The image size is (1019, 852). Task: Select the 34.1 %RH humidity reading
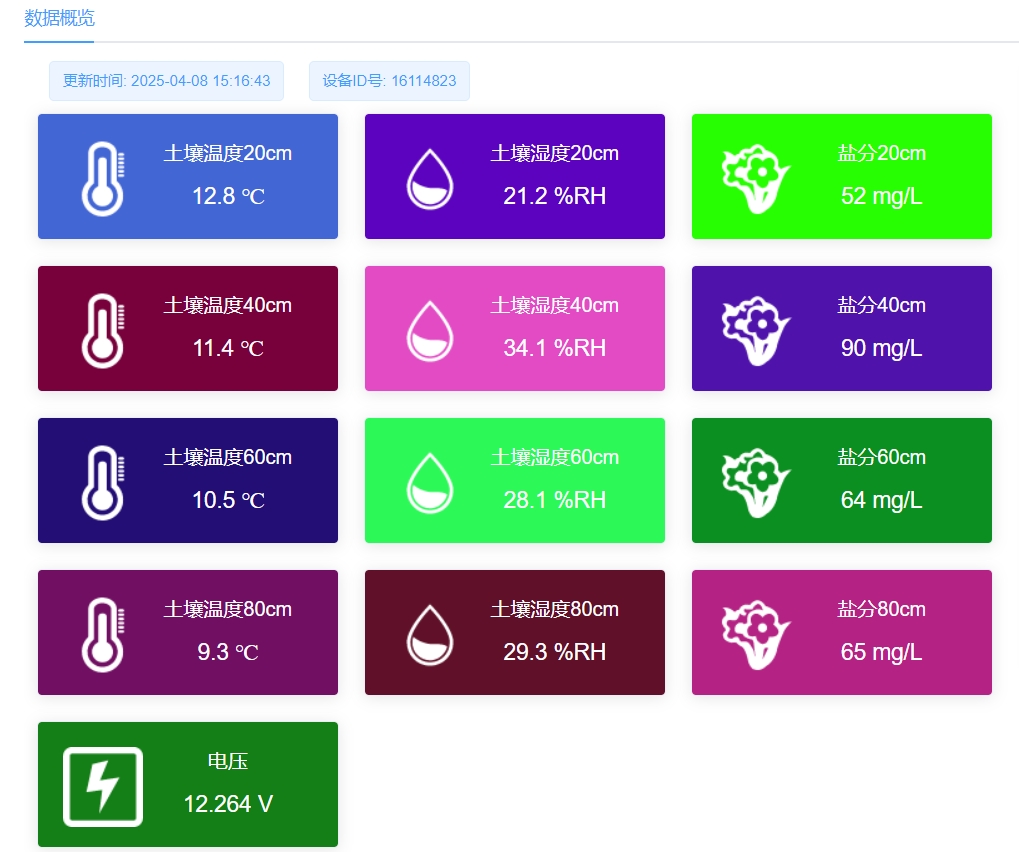[x=554, y=348]
